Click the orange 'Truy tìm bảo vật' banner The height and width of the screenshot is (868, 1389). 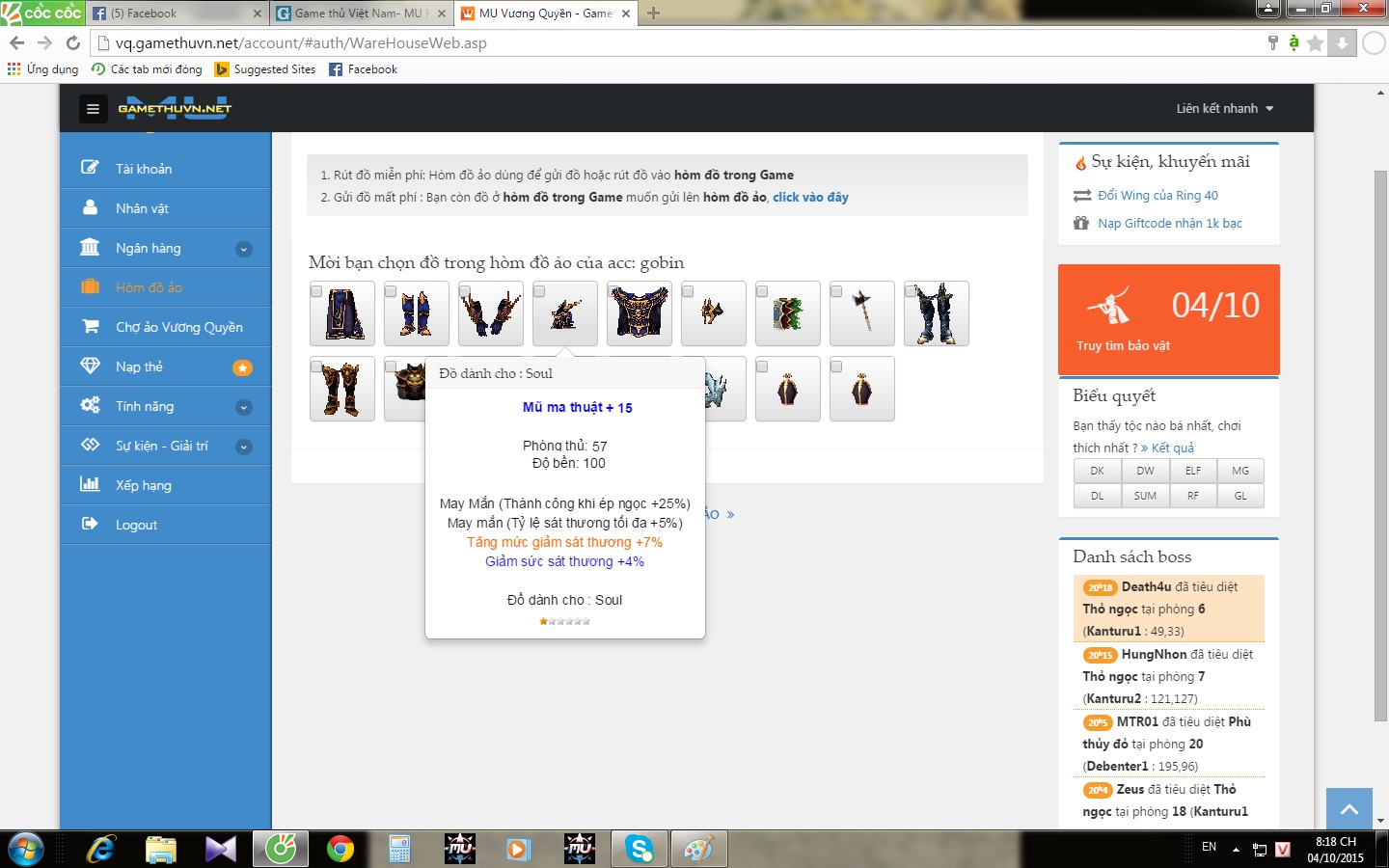click(x=1169, y=319)
